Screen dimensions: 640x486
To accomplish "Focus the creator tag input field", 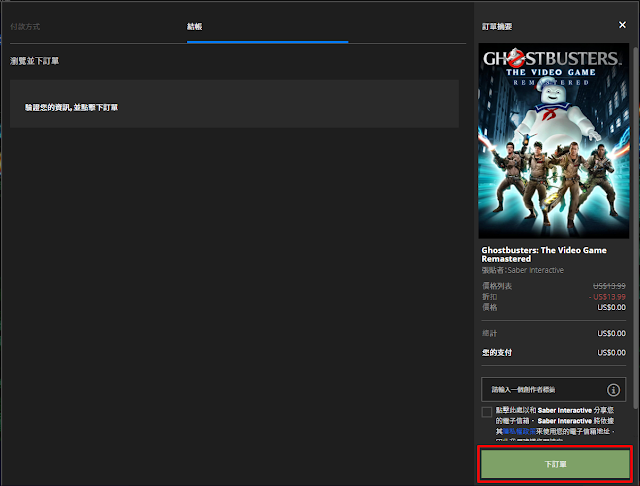I will click(553, 390).
